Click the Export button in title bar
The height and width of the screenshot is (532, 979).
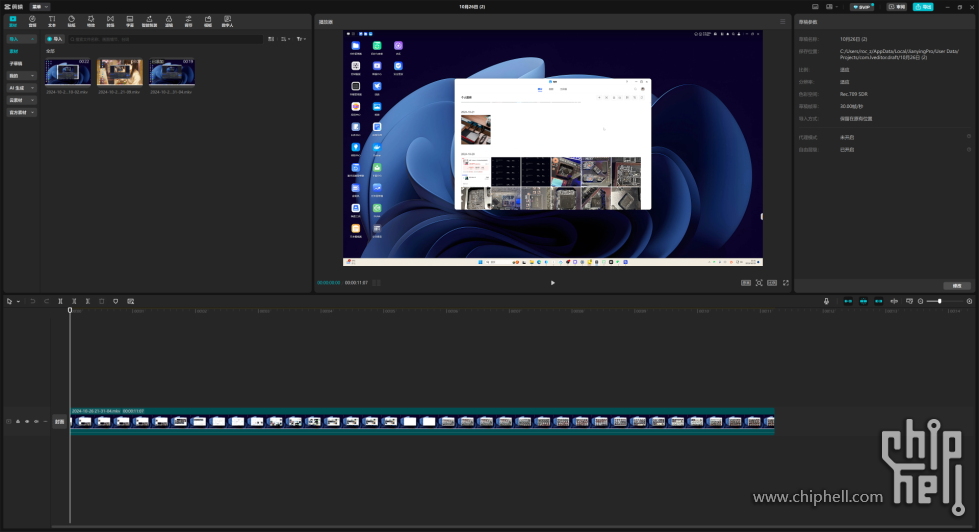923,7
